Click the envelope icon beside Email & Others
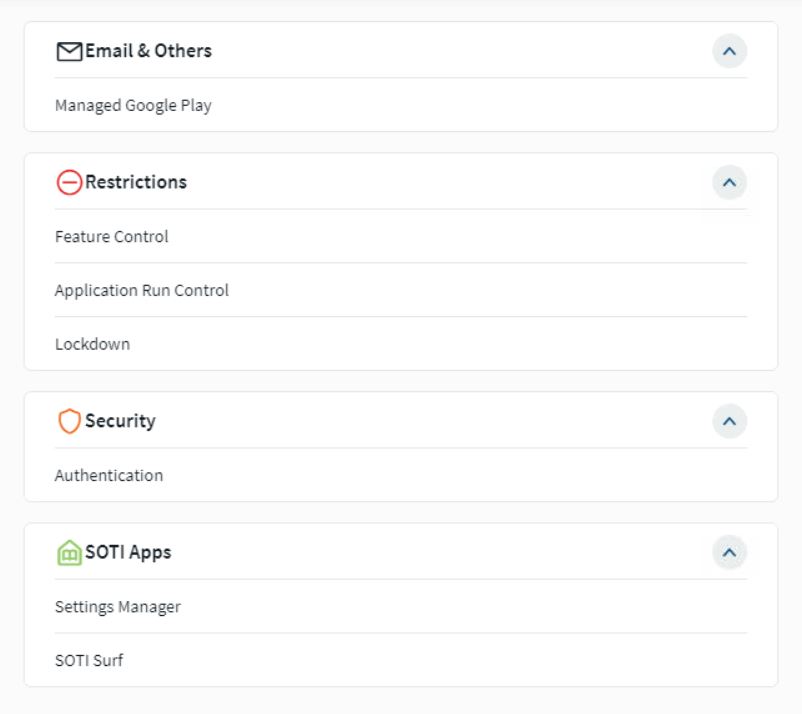The height and width of the screenshot is (714, 802). pos(69,51)
